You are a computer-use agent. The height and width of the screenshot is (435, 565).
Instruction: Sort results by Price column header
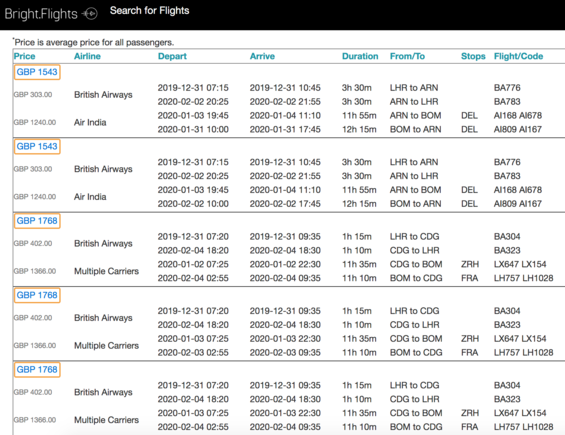coord(25,56)
